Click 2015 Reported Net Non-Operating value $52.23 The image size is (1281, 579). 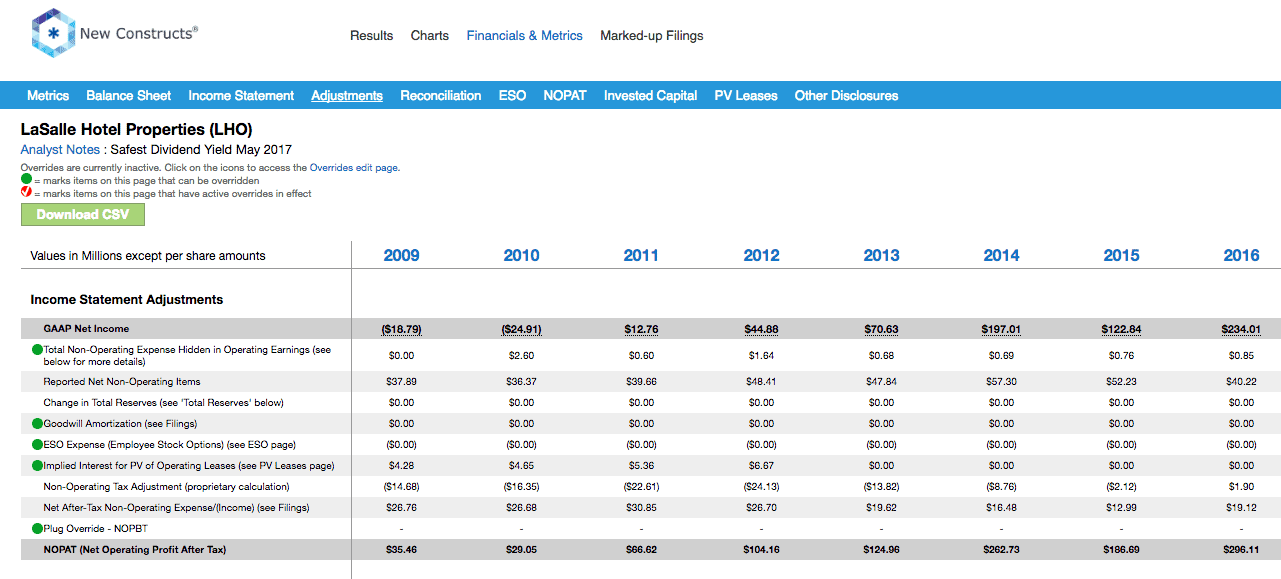click(1121, 382)
